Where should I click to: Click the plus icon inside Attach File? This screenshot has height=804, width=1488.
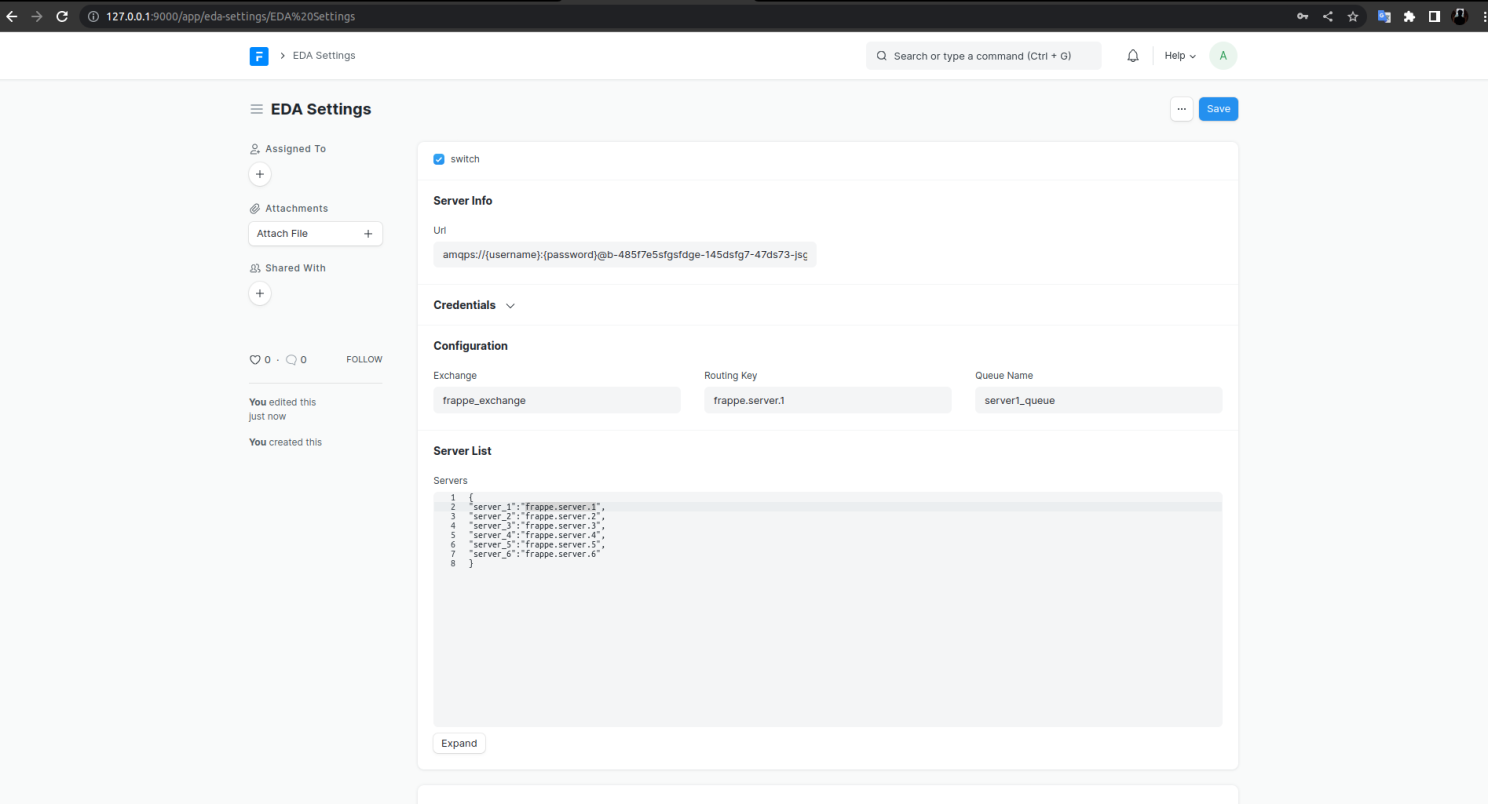pos(368,234)
